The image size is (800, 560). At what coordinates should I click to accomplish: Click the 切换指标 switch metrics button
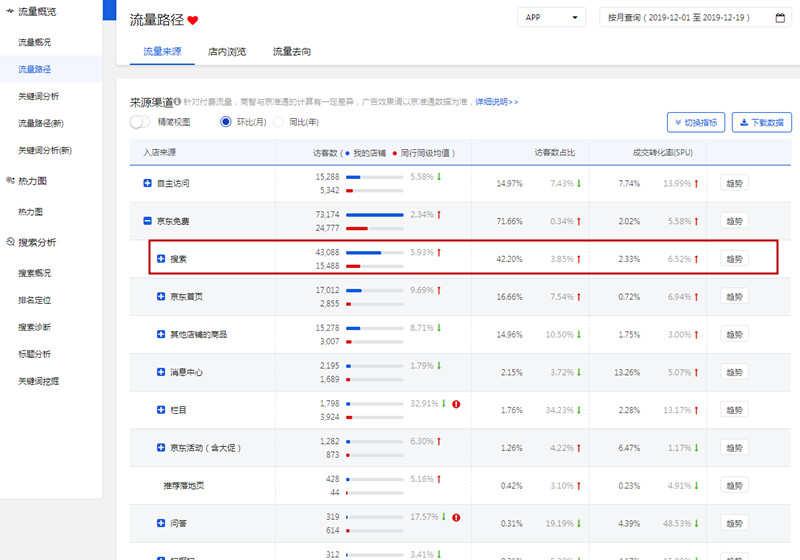coord(695,122)
